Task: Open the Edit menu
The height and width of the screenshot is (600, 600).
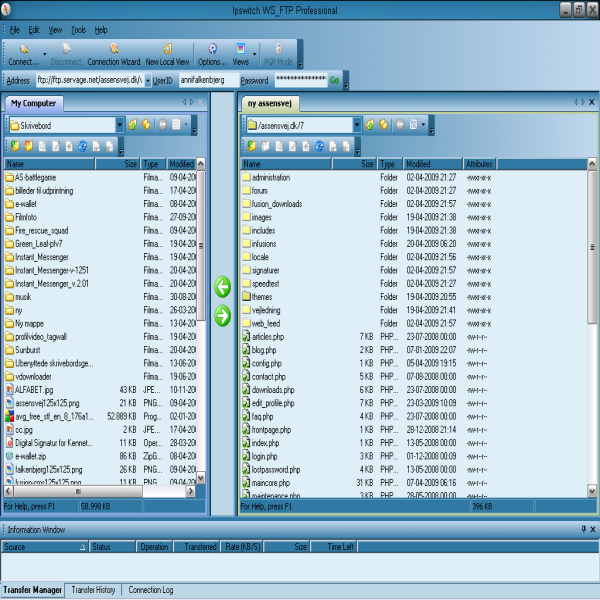Action: (34, 30)
